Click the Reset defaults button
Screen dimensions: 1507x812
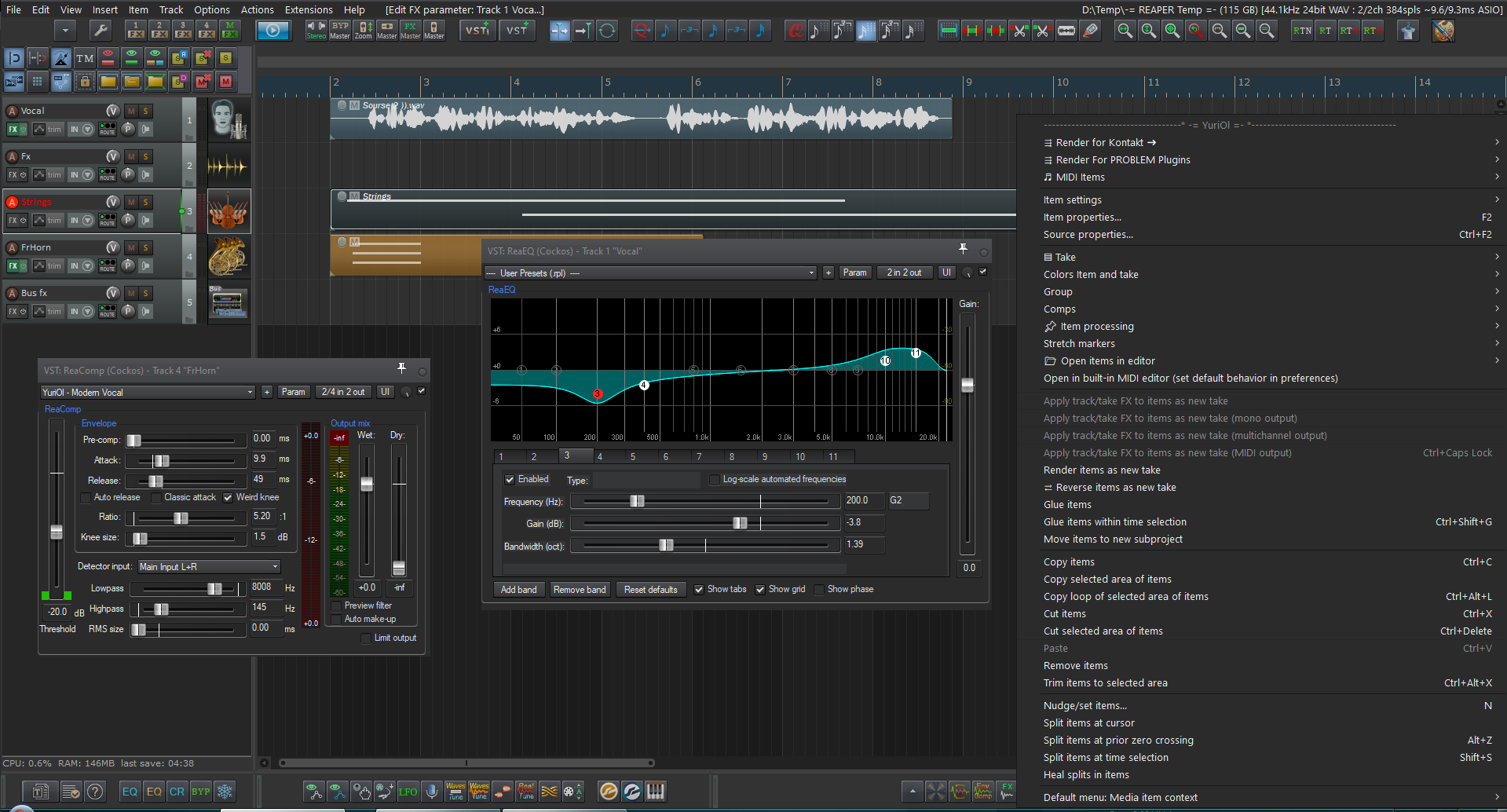tap(650, 590)
